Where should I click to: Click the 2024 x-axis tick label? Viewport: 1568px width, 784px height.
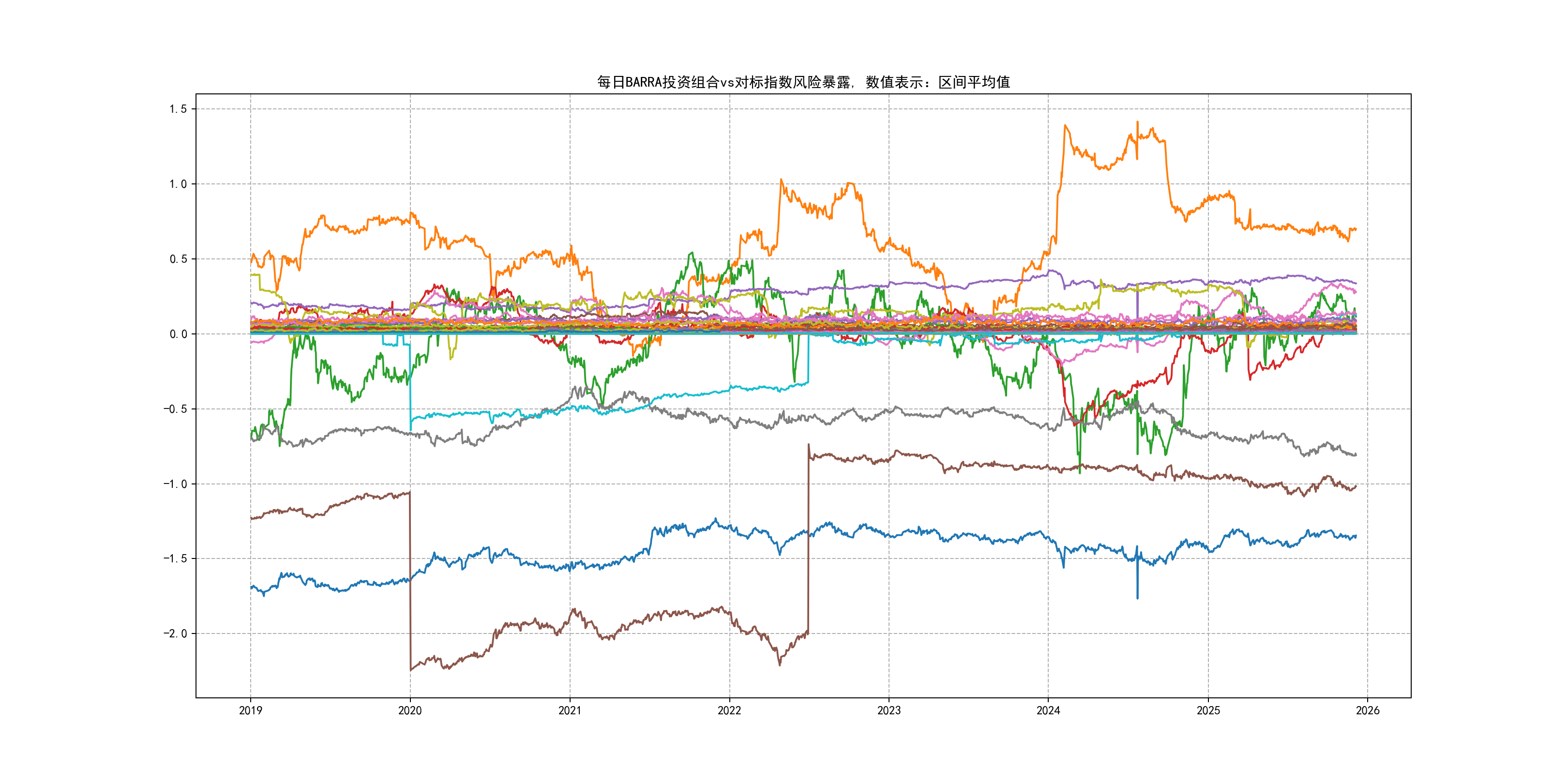pyautogui.click(x=1048, y=710)
